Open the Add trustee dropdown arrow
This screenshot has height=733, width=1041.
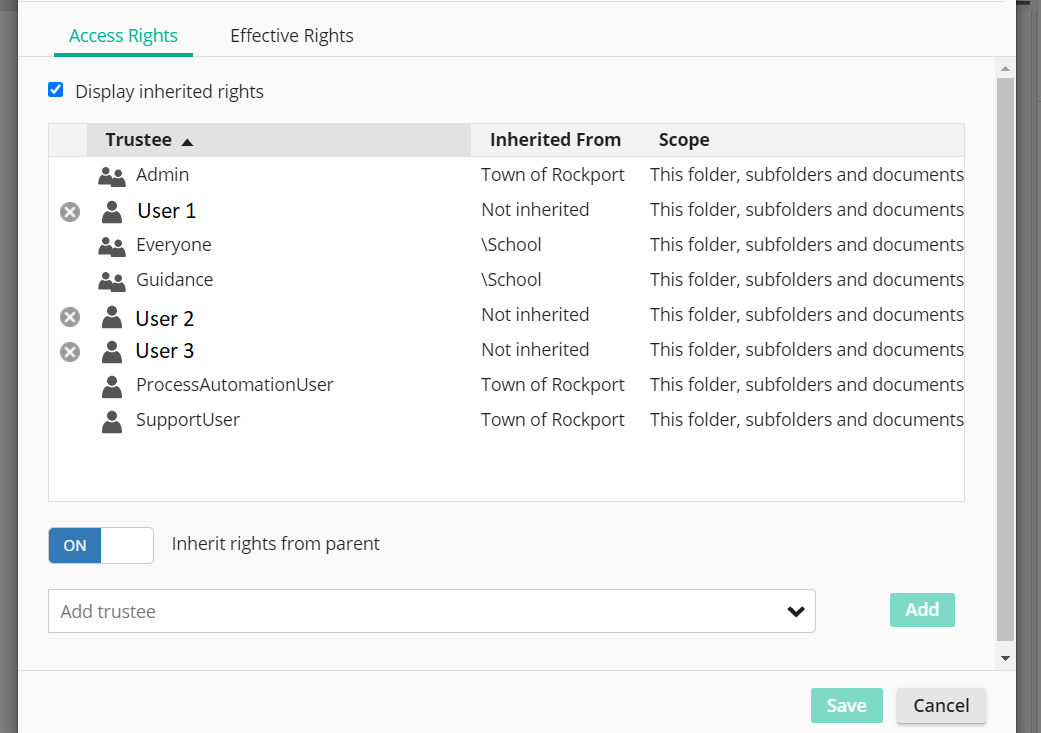click(796, 612)
